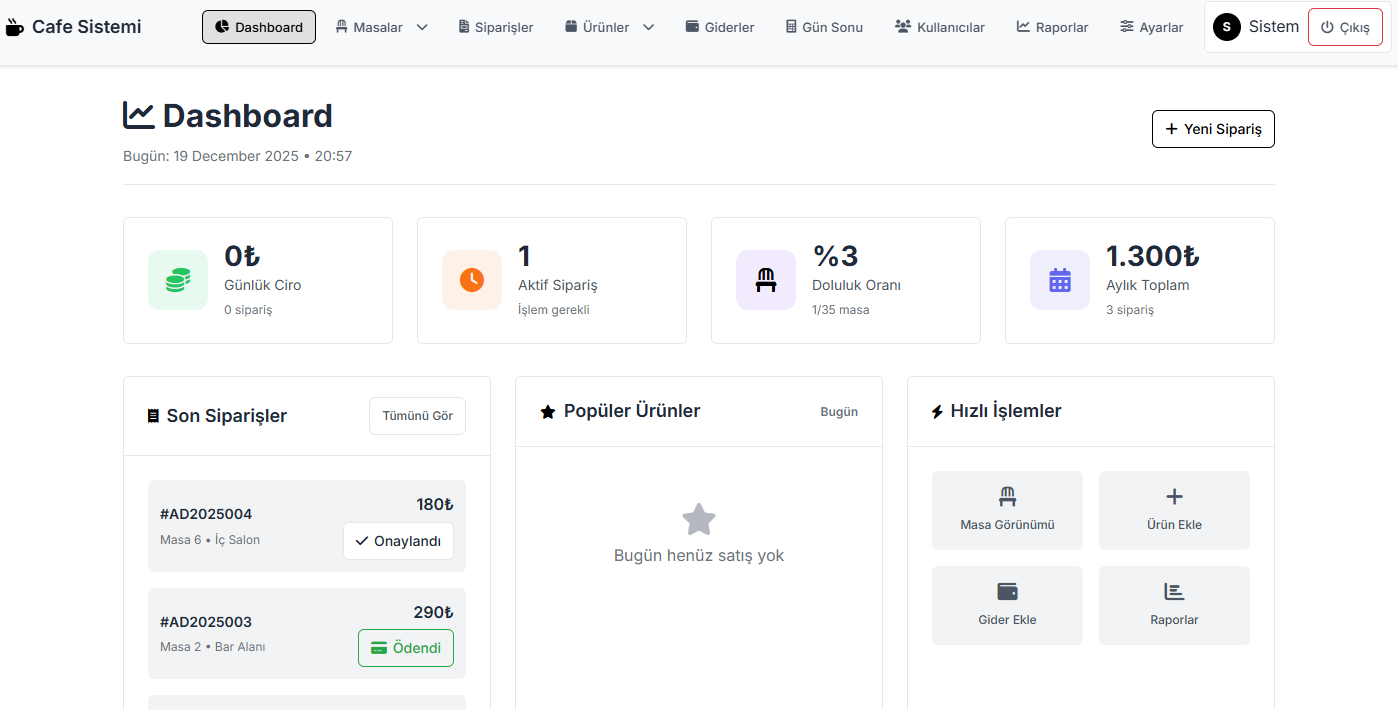Expand the Ürünler dropdown menu

609,27
